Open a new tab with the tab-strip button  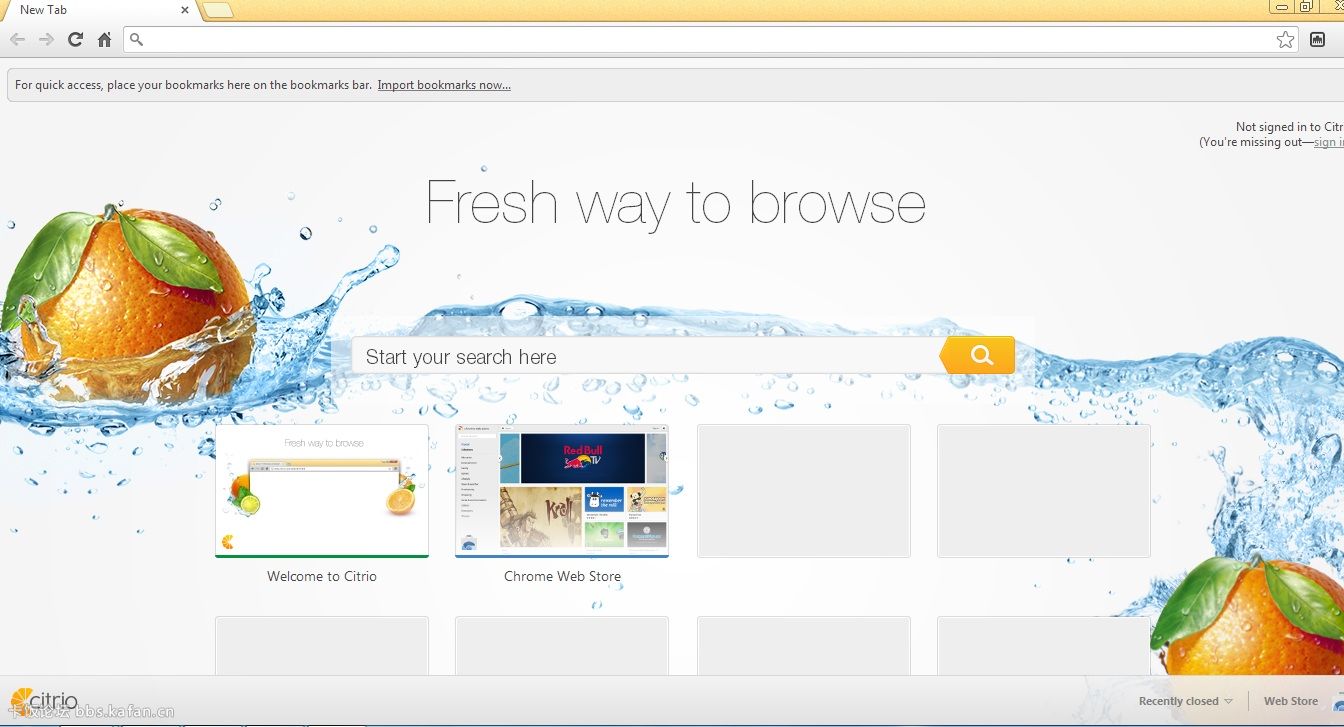pyautogui.click(x=218, y=10)
